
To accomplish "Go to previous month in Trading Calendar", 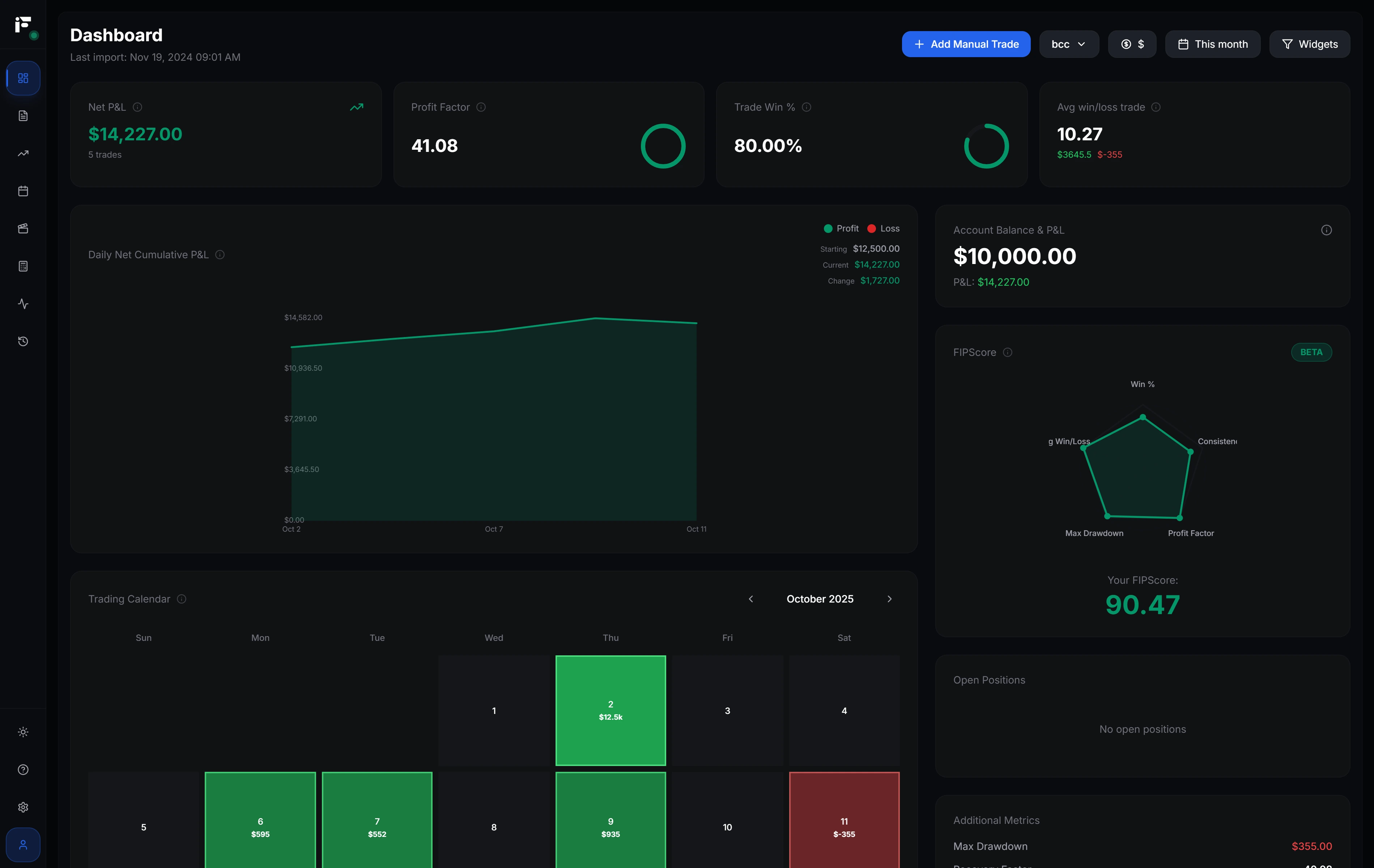I will tap(751, 599).
